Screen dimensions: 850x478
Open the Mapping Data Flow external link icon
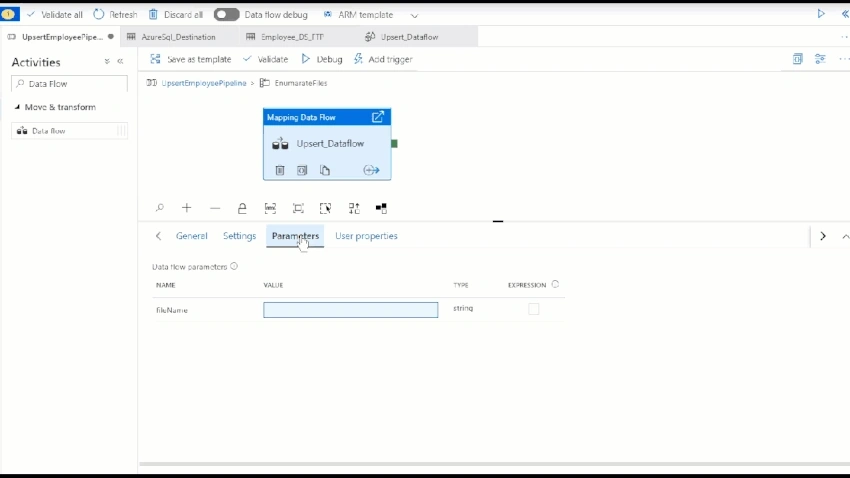coord(378,117)
